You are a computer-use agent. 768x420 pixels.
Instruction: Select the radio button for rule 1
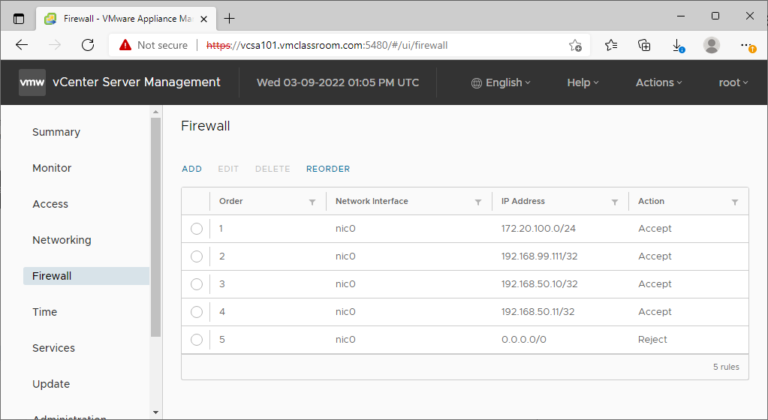[196, 229]
